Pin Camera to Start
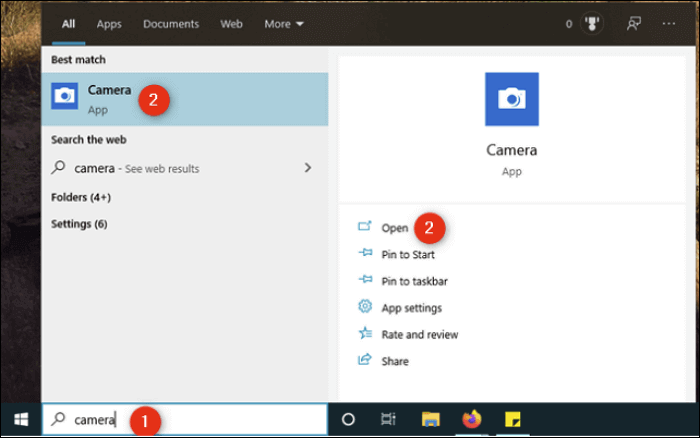Viewport: 700px width, 438px height. pyautogui.click(x=408, y=255)
